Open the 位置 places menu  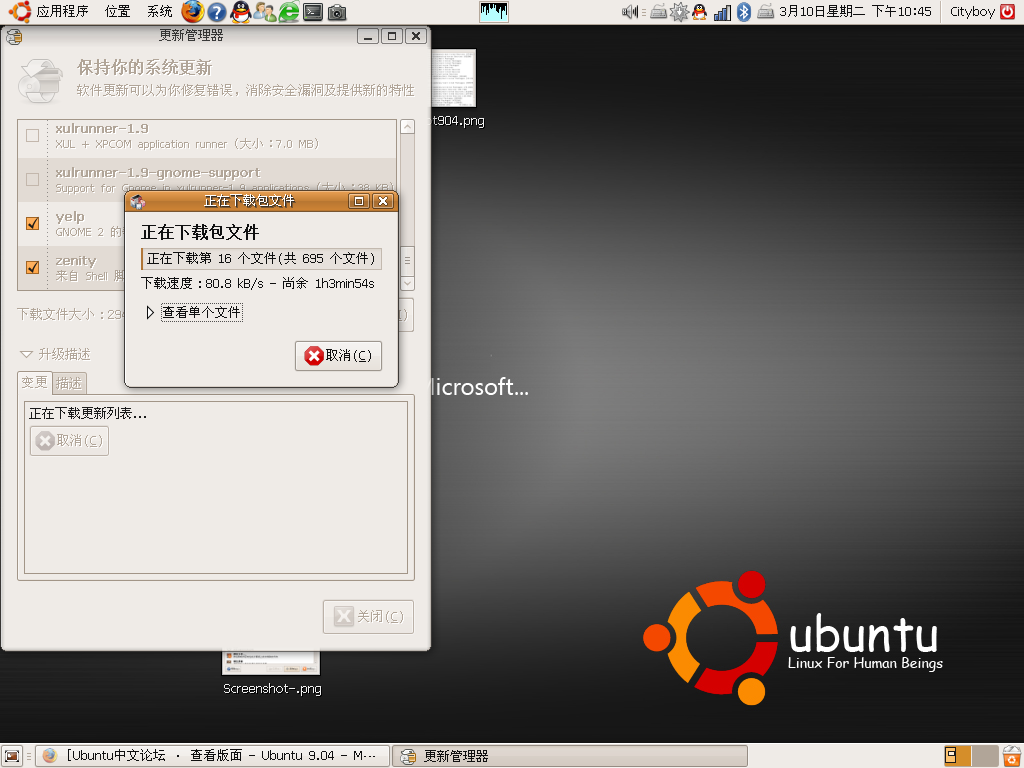point(118,11)
